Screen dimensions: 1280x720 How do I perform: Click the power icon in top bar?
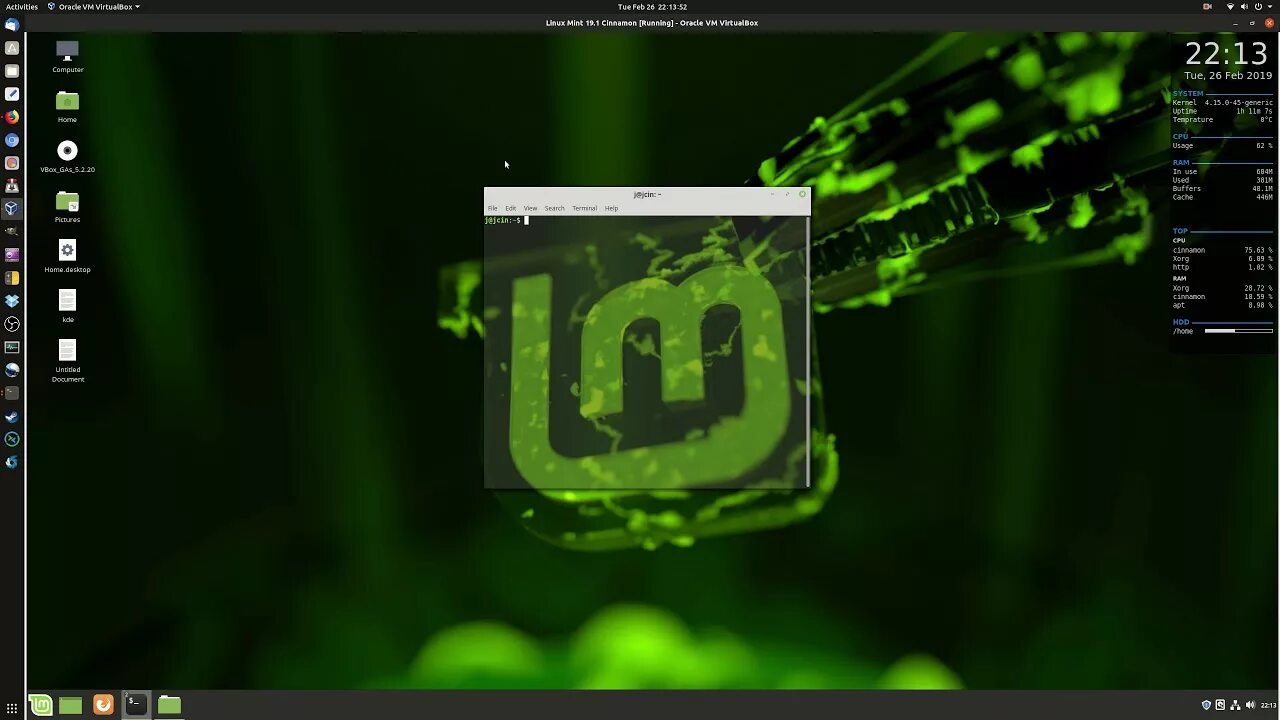pyautogui.click(x=1258, y=7)
